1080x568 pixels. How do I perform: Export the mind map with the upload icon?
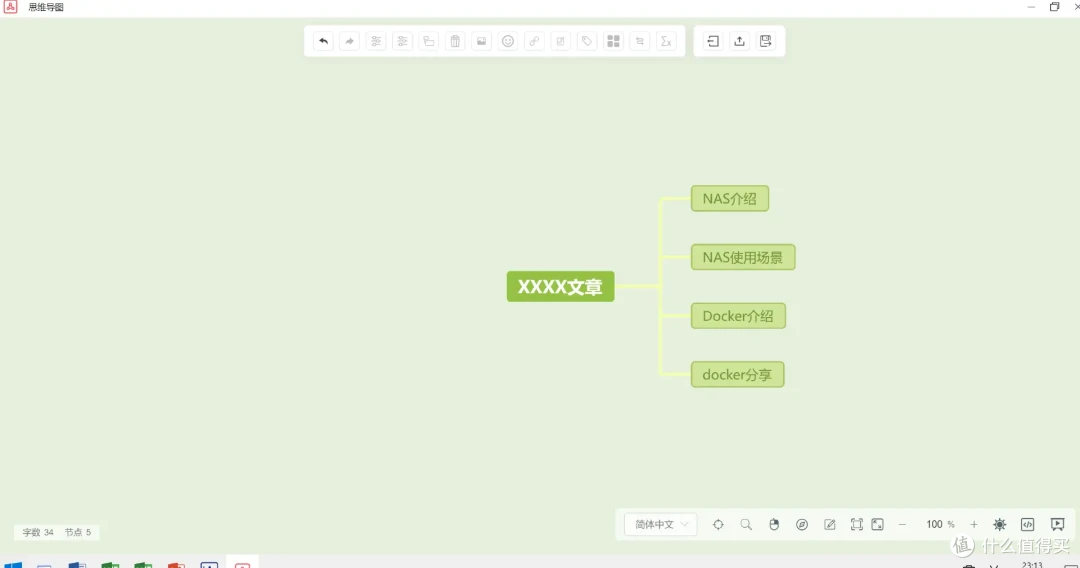coord(739,41)
